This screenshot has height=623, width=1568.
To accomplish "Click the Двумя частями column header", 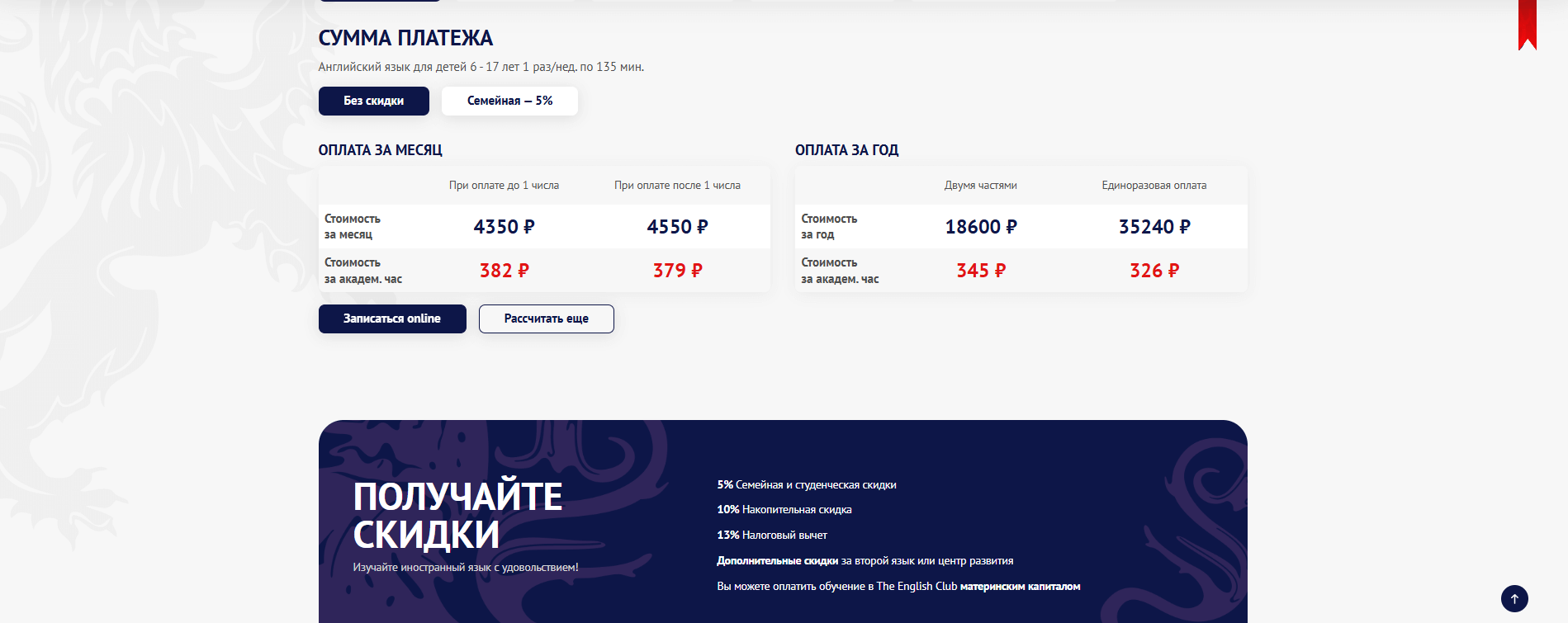I will point(981,186).
